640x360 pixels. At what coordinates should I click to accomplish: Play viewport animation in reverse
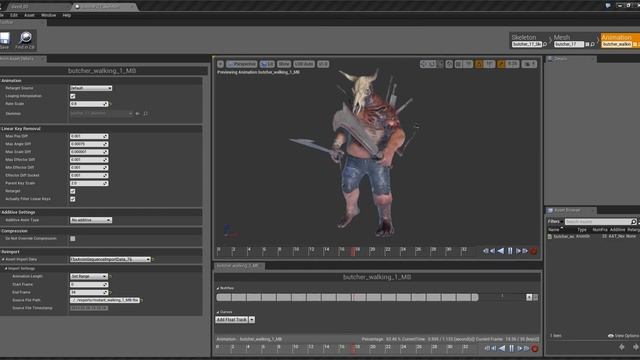click(x=501, y=251)
